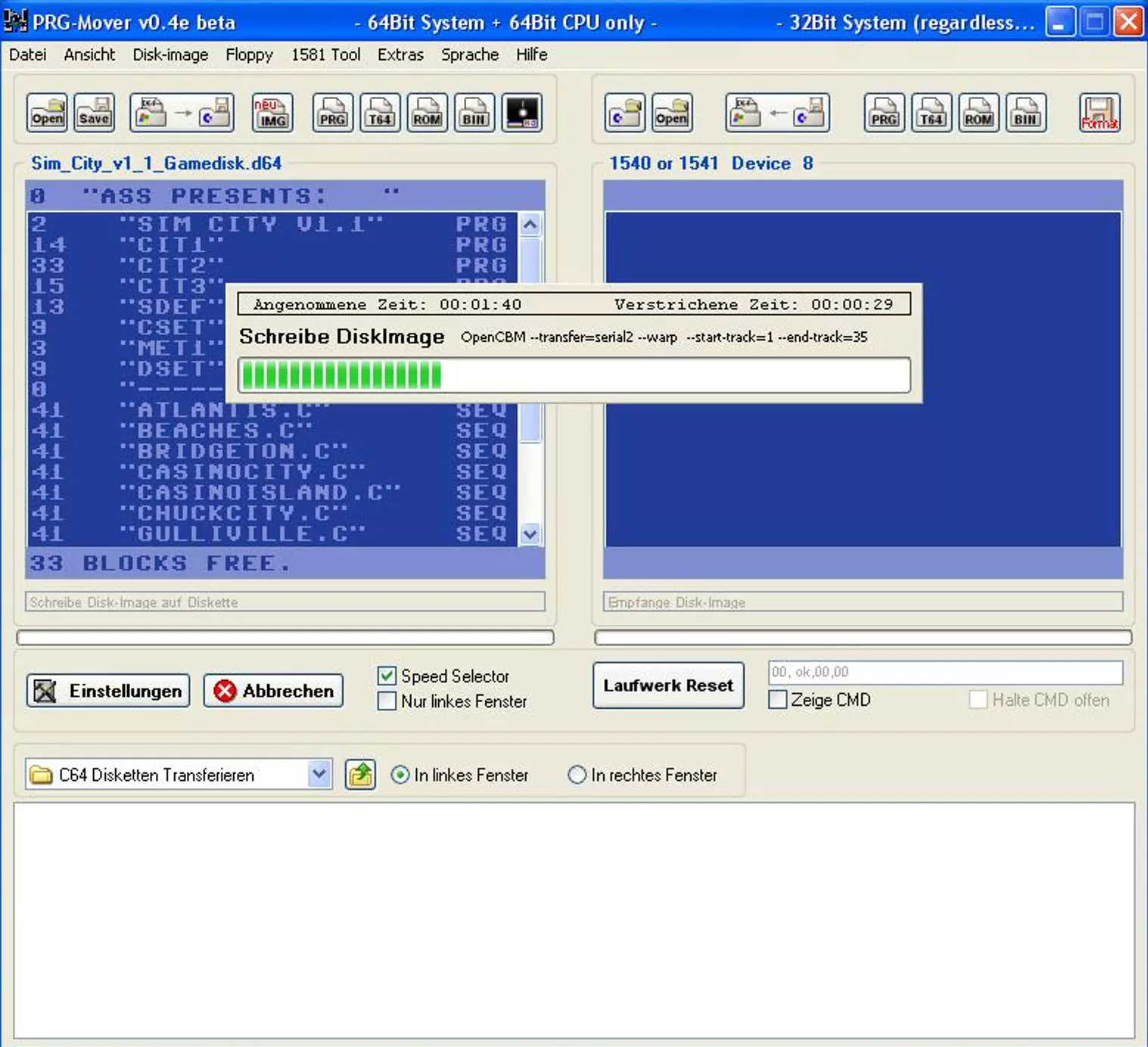Select the CIT2 file entry
1148x1047 pixels.
(x=272, y=266)
